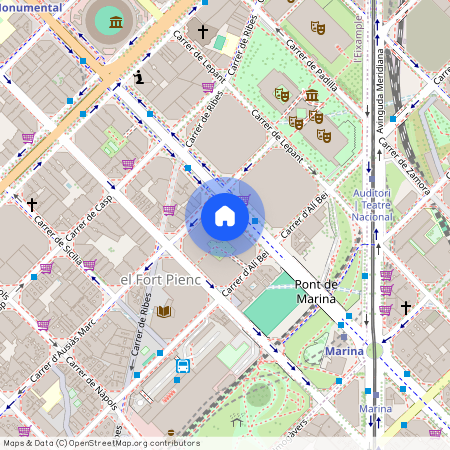Click the Carrer de Nàpols street label
Screen dimensions: 450x450
pyautogui.click(x=91, y=384)
